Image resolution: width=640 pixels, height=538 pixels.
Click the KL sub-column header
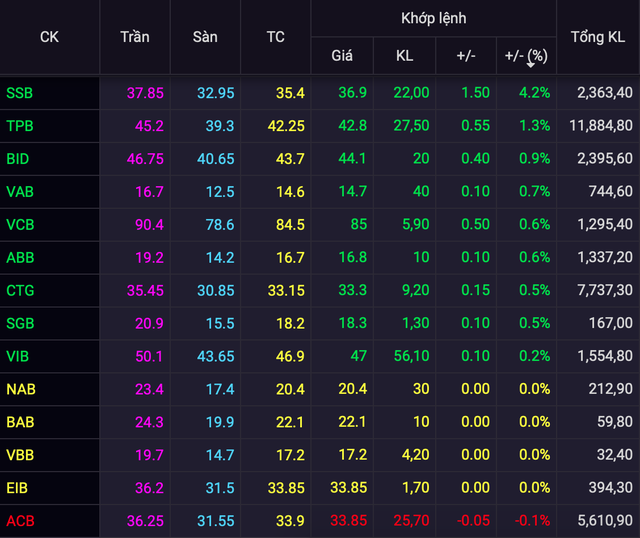[x=404, y=55]
